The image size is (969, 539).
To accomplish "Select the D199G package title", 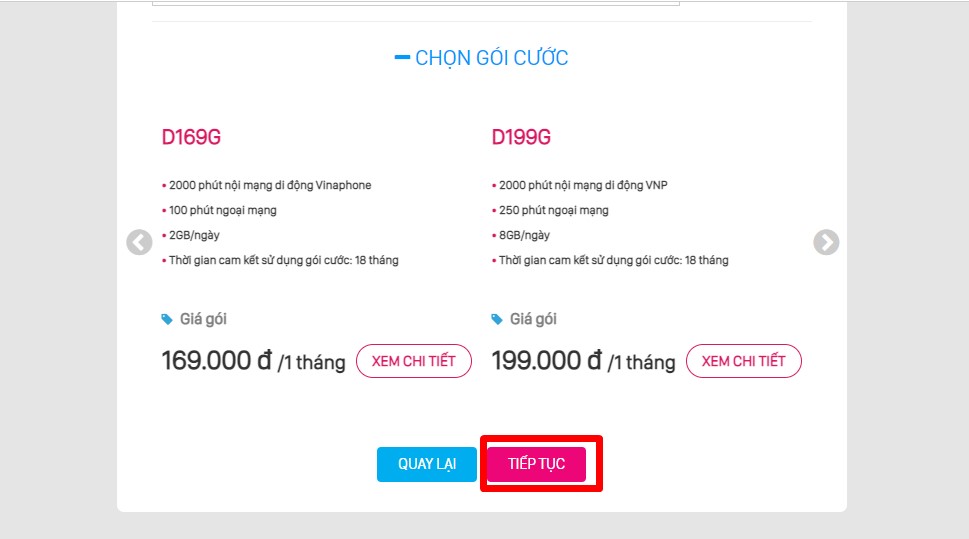I will pos(521,138).
